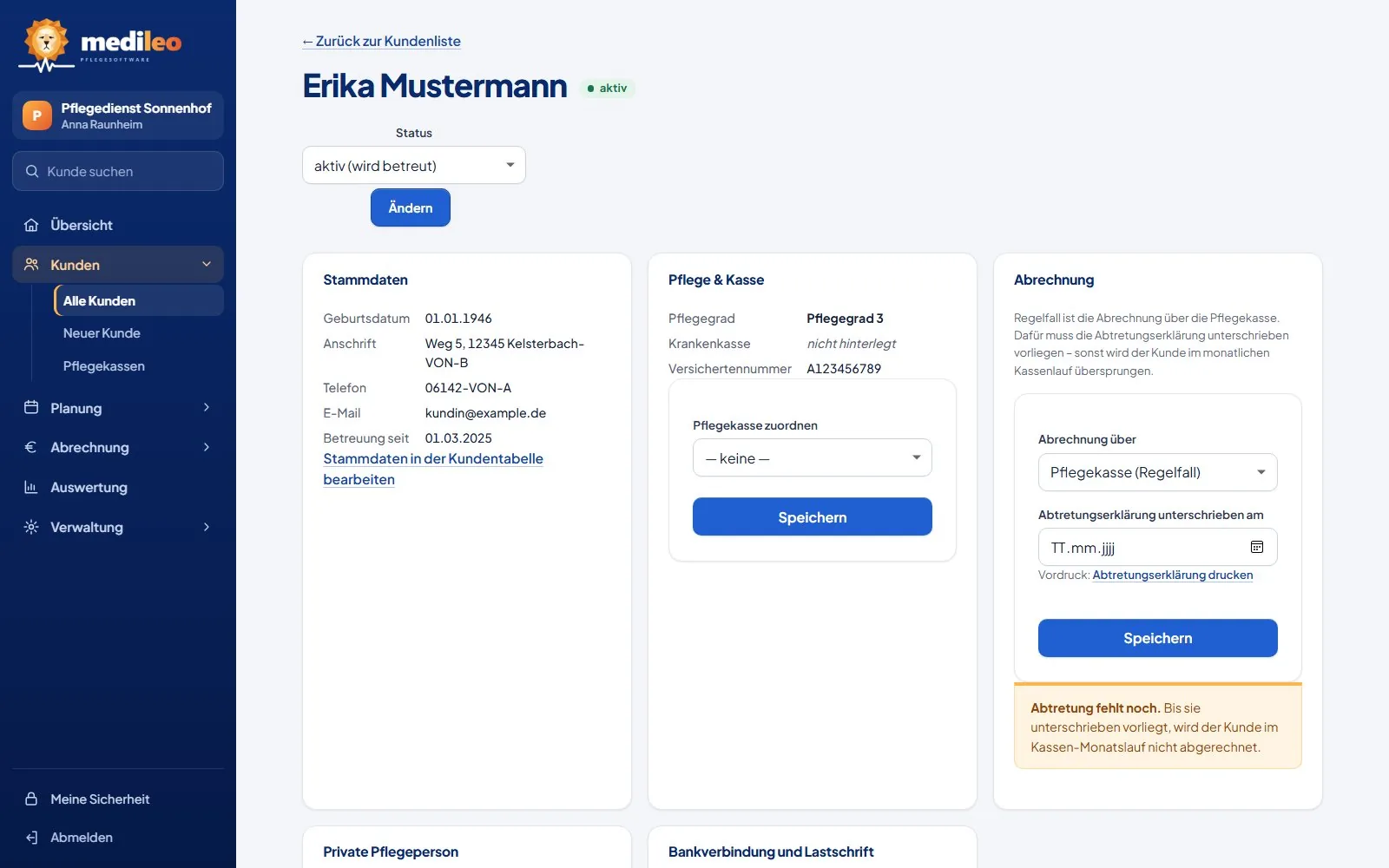This screenshot has width=1389, height=868.
Task: Click the 'aktiv' status badge
Action: pos(607,88)
